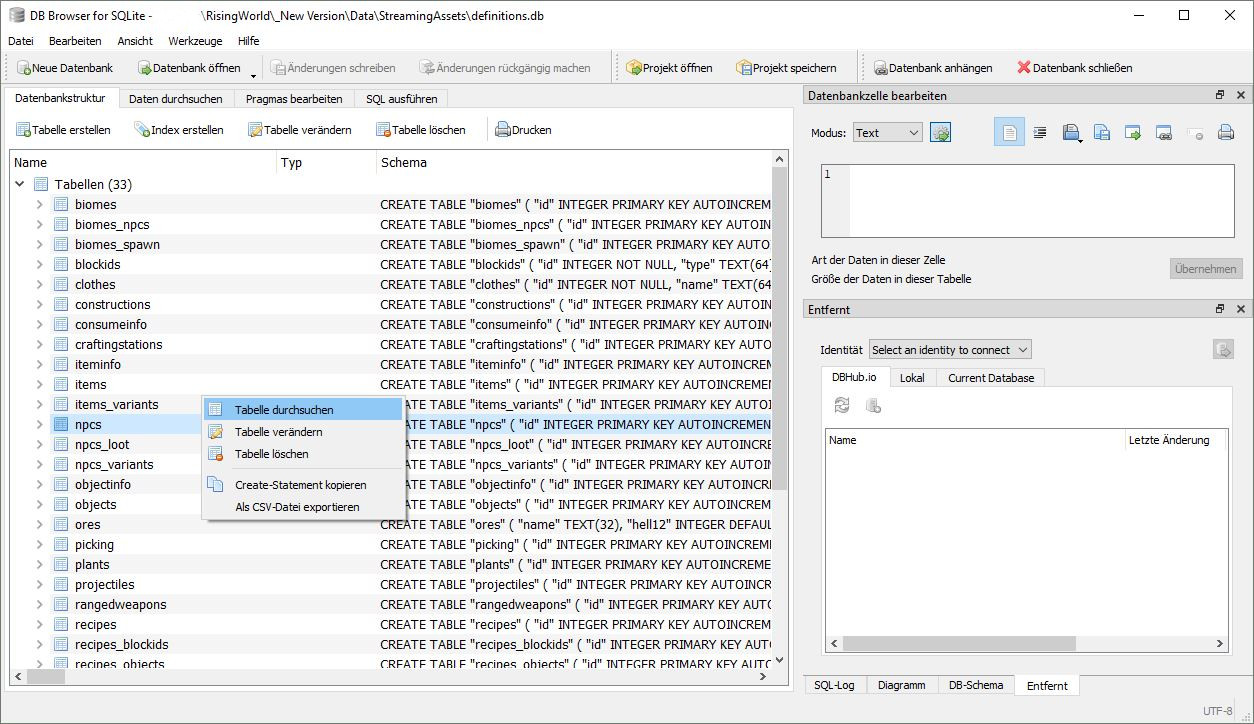Click export to file icon with green arrow
The image size is (1254, 724).
click(1133, 132)
